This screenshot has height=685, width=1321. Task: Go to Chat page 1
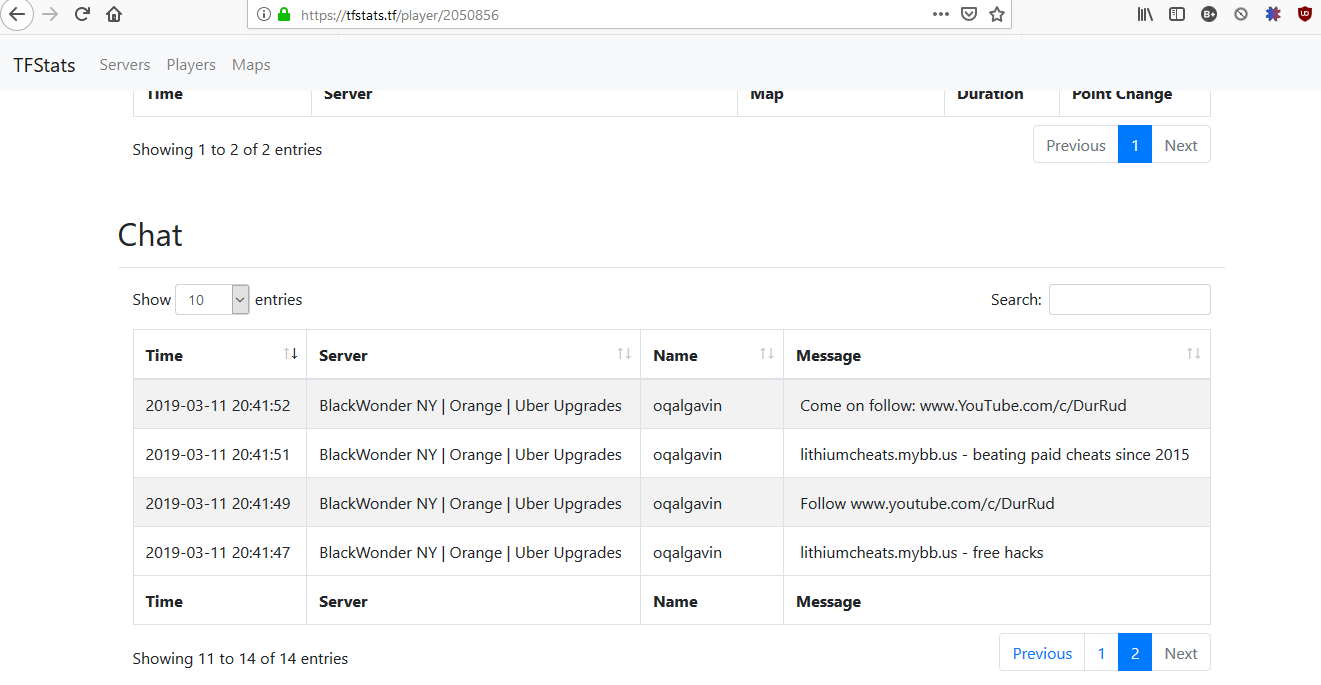[1101, 653]
